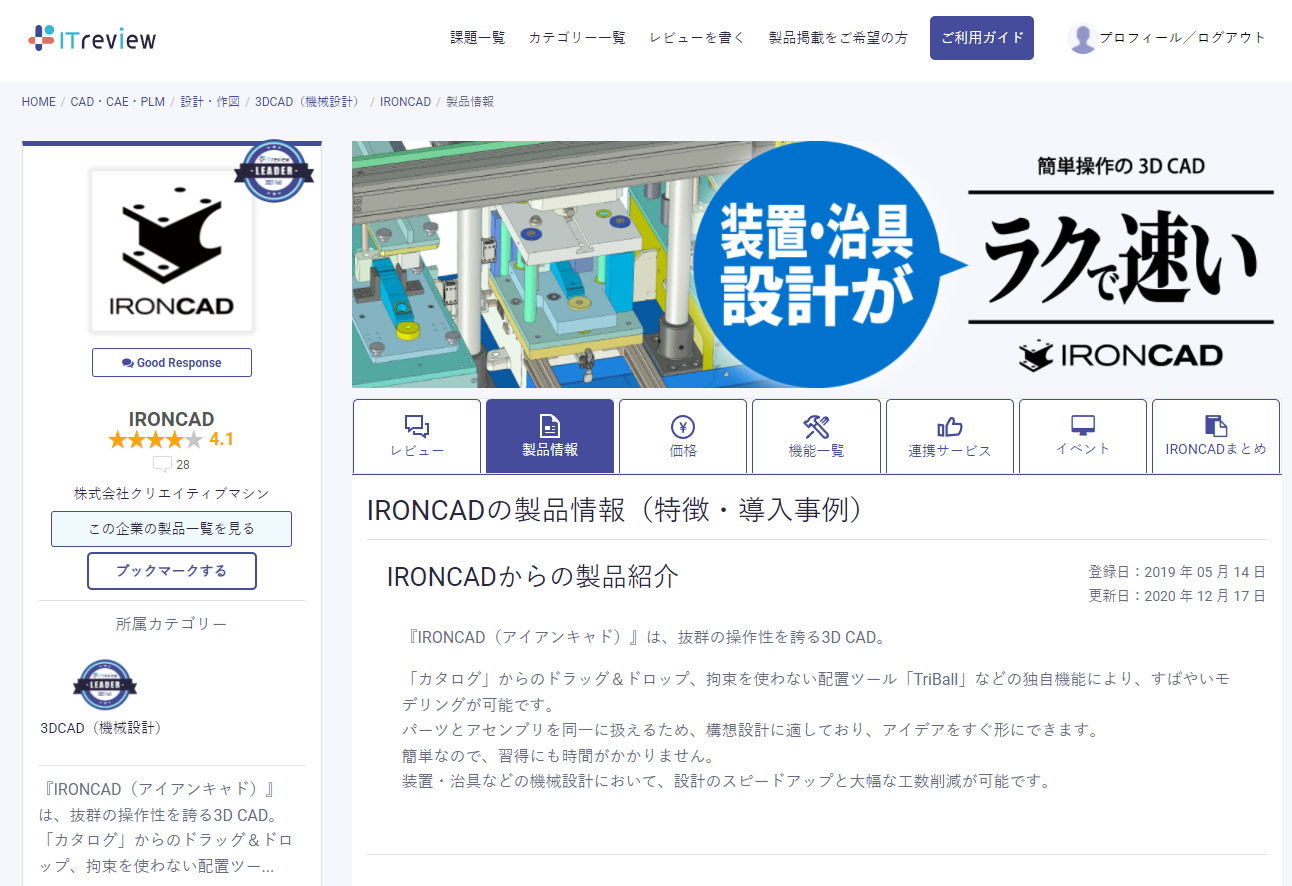This screenshot has height=886, width=1292.
Task: Click the monitor icon on the イベント tab
Action: (x=1083, y=425)
